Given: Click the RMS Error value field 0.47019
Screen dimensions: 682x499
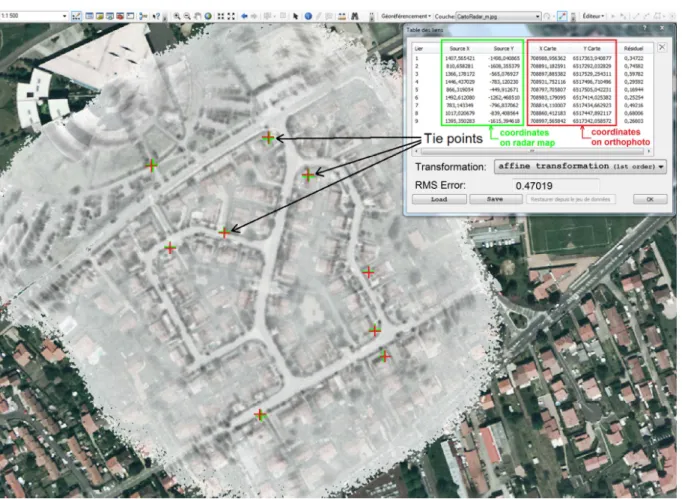Looking at the screenshot, I should click(x=555, y=186).
